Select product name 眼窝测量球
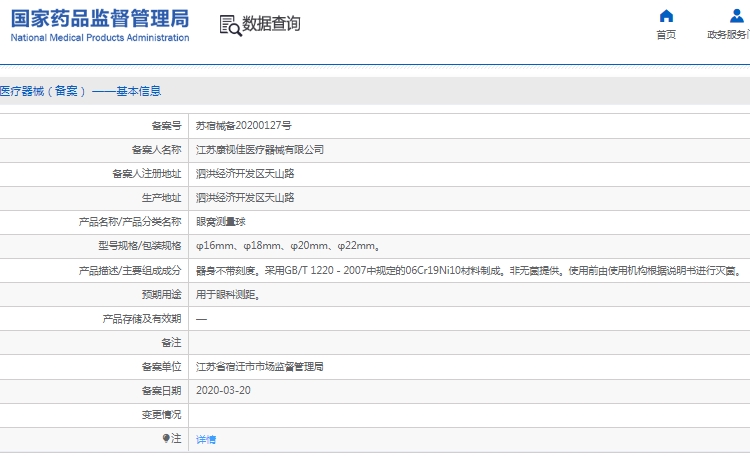 coord(221,221)
